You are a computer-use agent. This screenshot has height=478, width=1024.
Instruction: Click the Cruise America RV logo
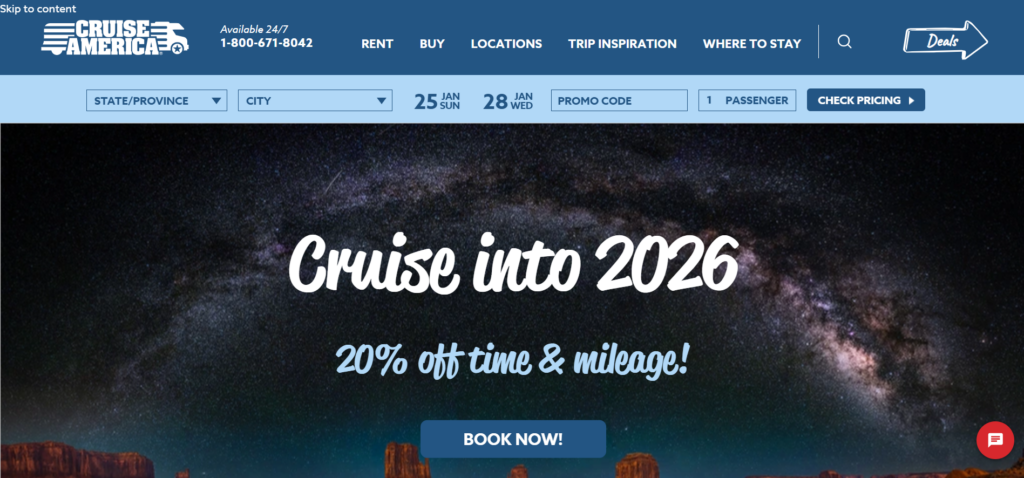click(115, 37)
